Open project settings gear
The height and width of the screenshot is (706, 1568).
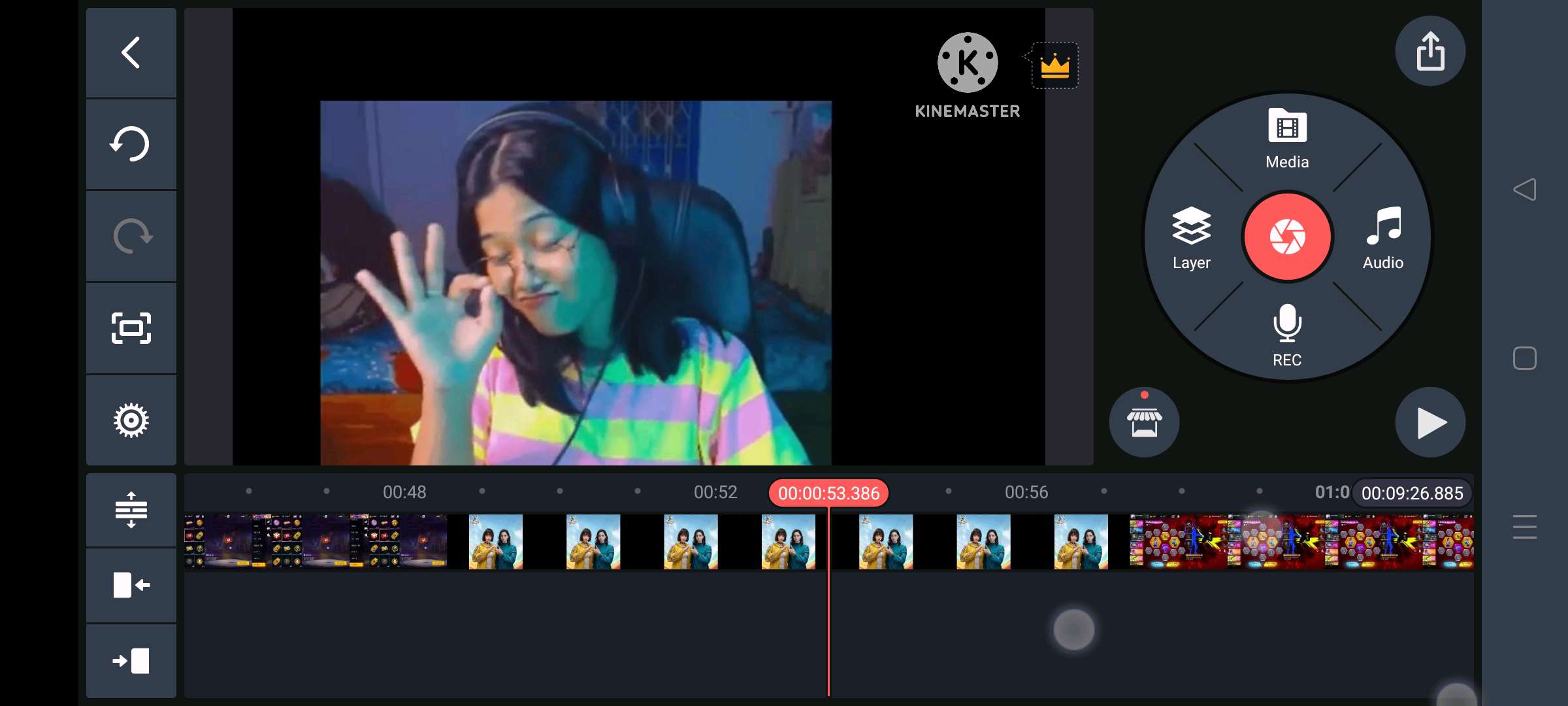point(131,420)
